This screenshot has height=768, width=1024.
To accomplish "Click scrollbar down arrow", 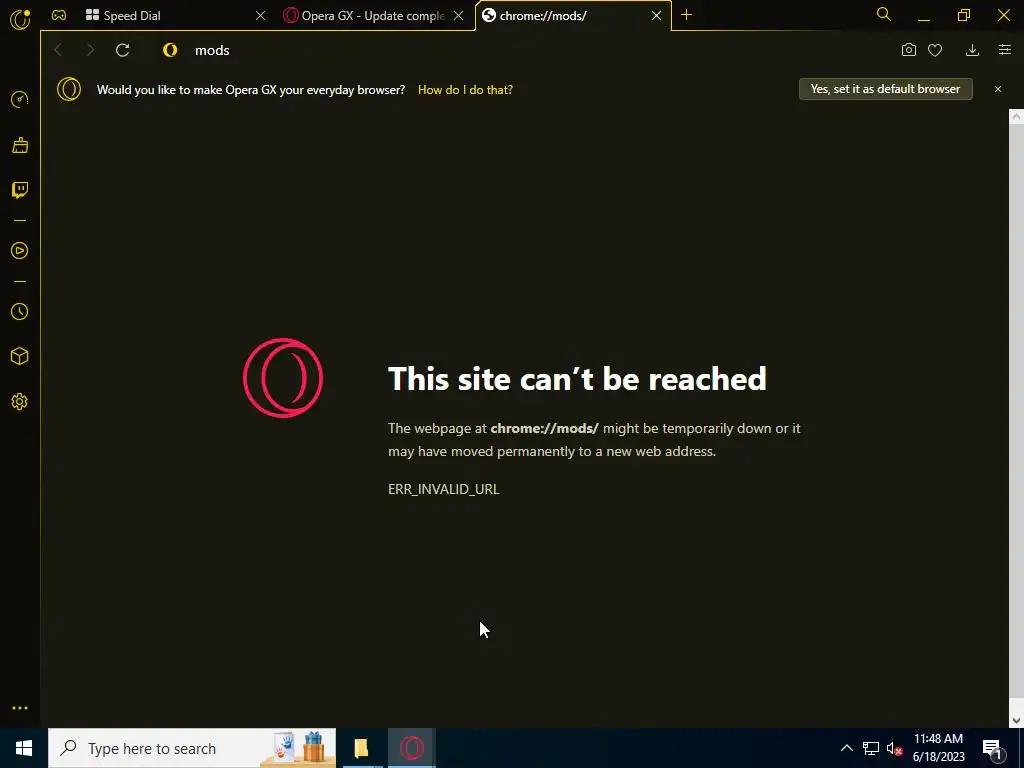I will 1016,720.
